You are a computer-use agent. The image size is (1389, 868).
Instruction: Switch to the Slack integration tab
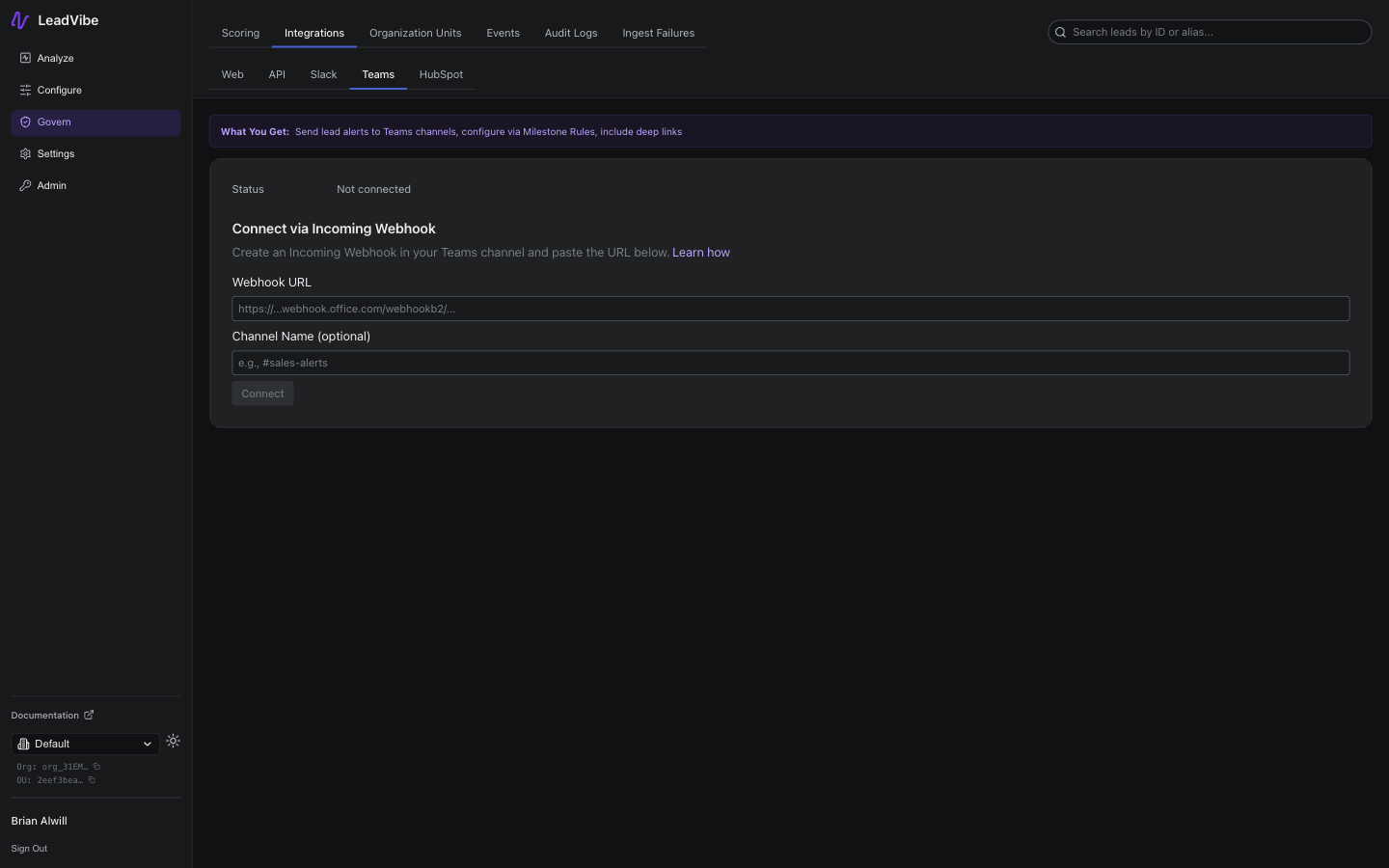323,74
